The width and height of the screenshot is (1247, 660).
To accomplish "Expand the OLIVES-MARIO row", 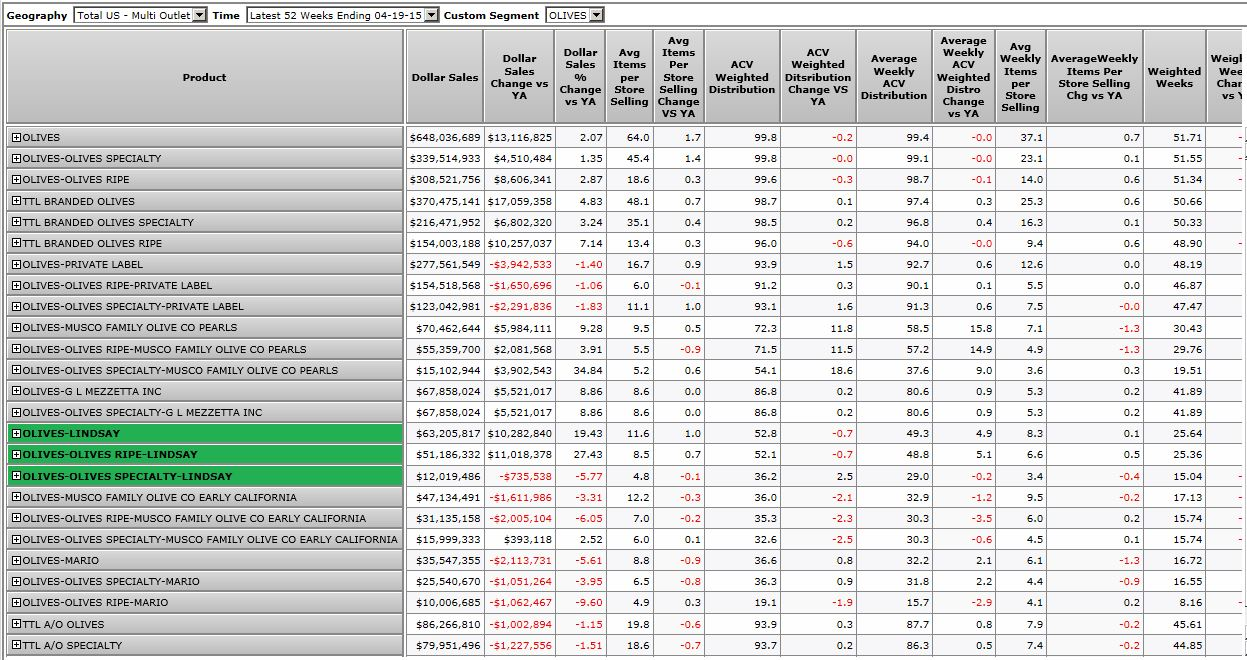I will [x=16, y=560].
